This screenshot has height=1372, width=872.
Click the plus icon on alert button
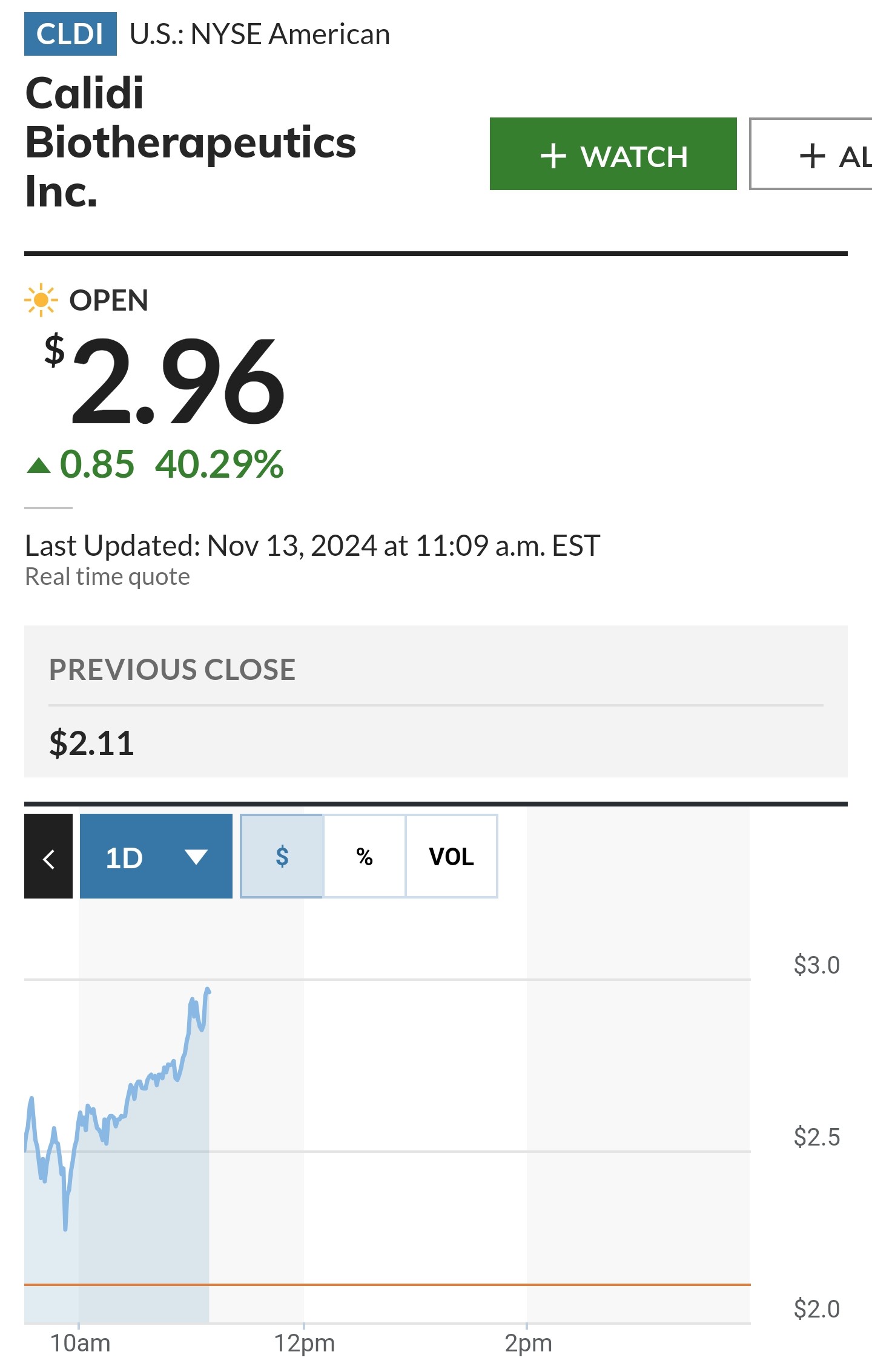point(812,156)
